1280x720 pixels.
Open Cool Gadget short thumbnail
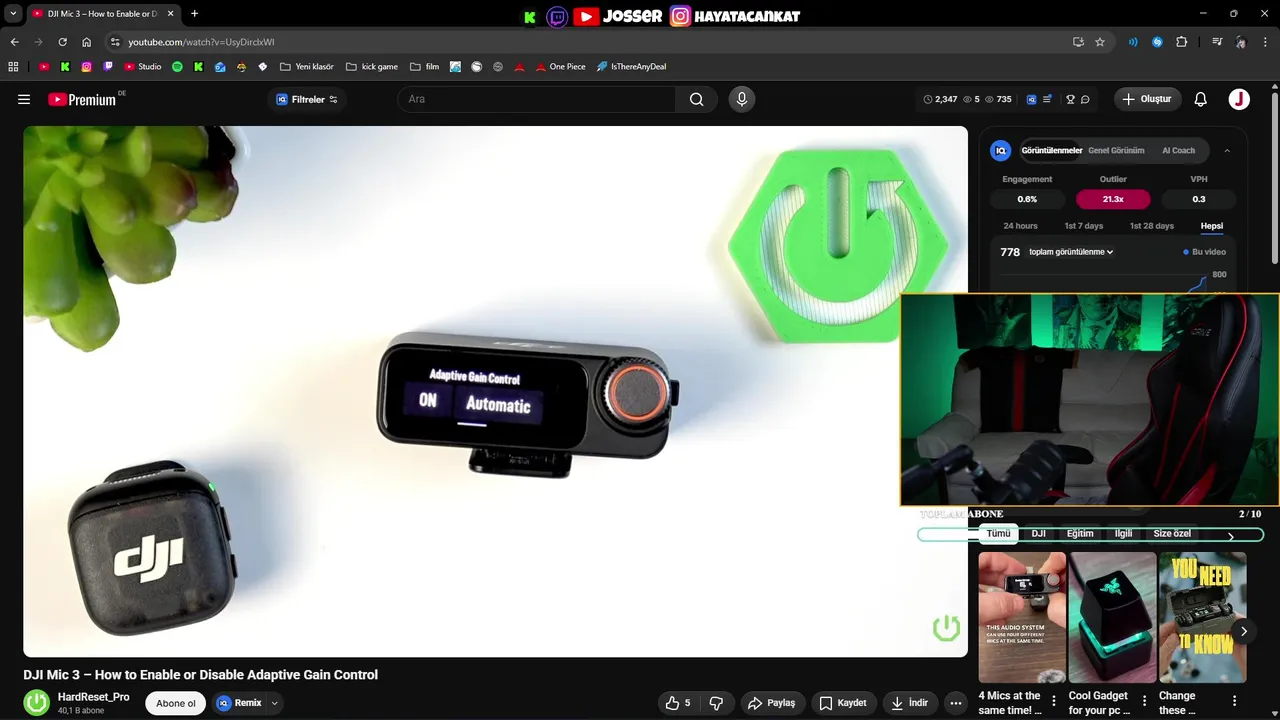1112,617
